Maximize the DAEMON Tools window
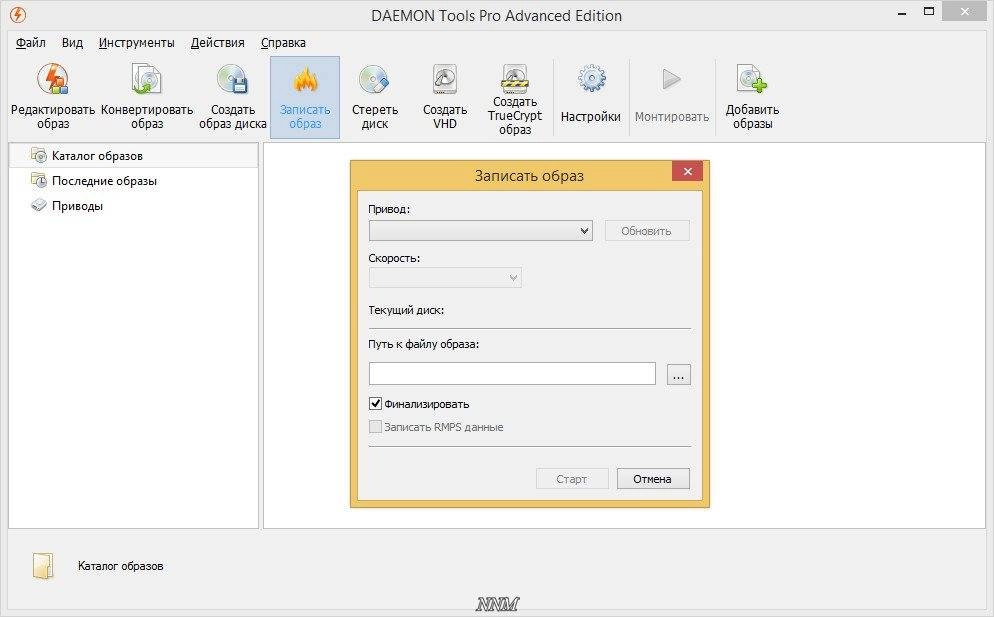The image size is (994, 617). (929, 11)
